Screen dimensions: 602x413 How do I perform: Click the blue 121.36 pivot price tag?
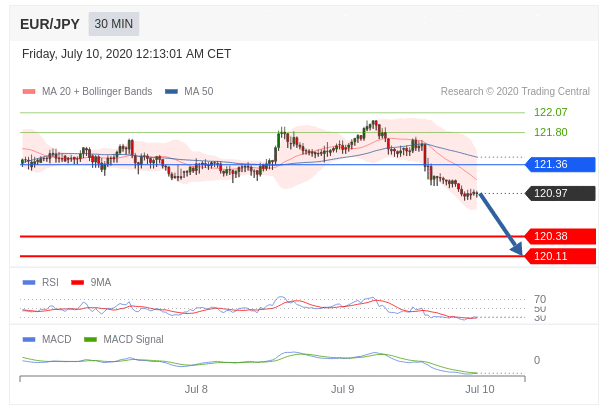(x=560, y=164)
